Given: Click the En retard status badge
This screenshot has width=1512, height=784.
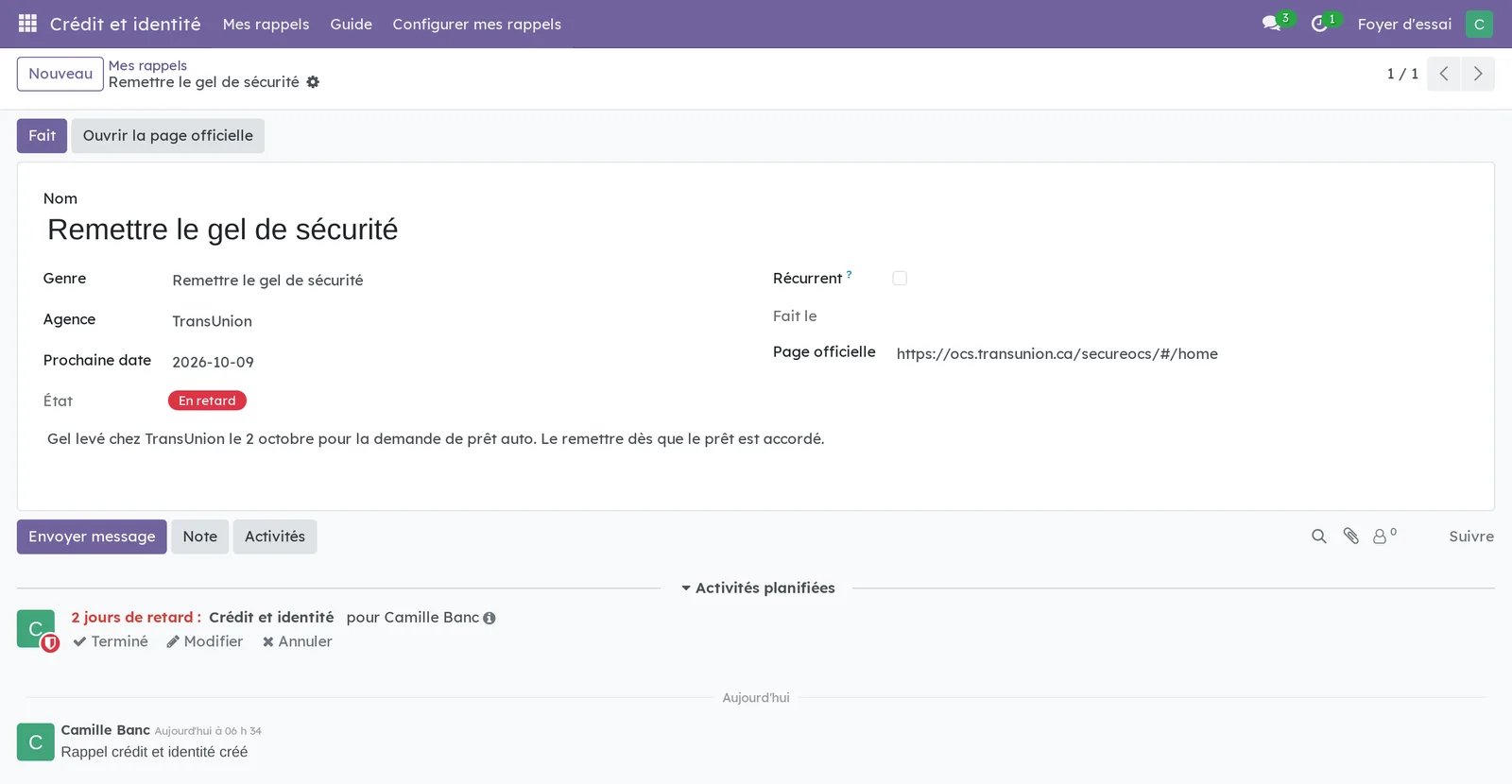Looking at the screenshot, I should click(207, 401).
